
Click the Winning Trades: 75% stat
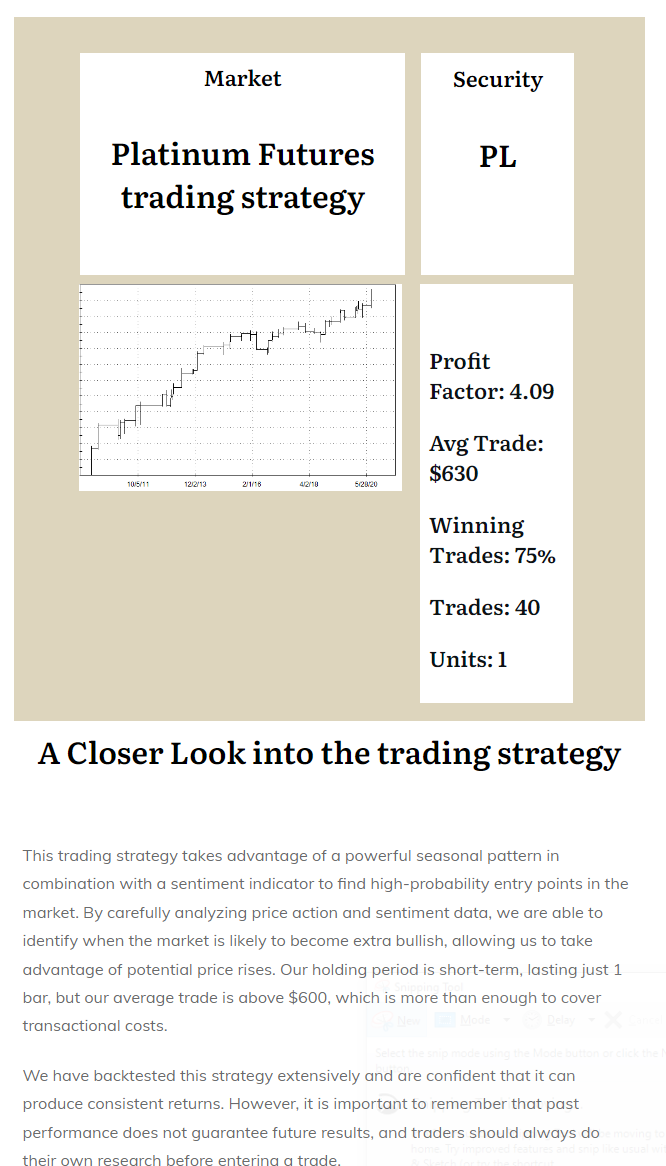click(492, 540)
